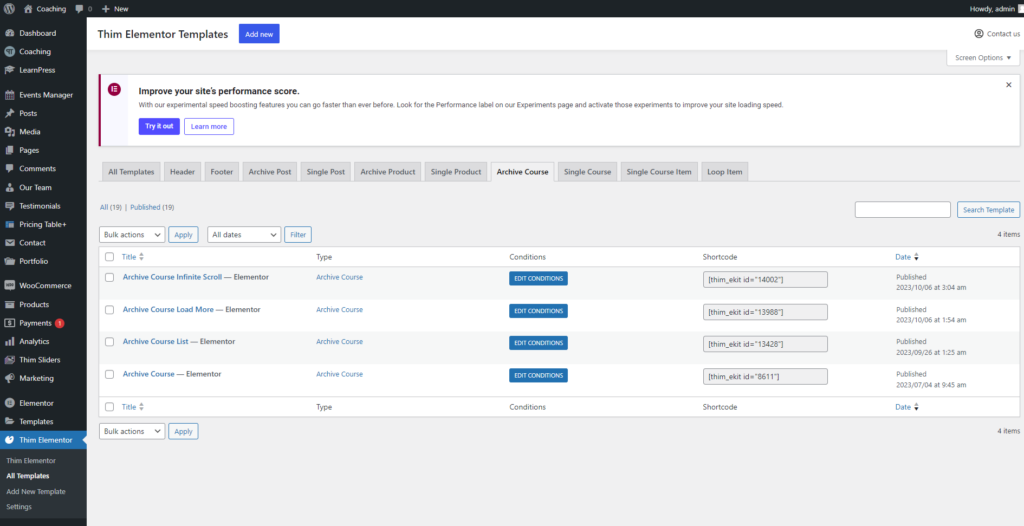The width and height of the screenshot is (1024, 526).
Task: Click the Search Template button
Action: coord(988,209)
